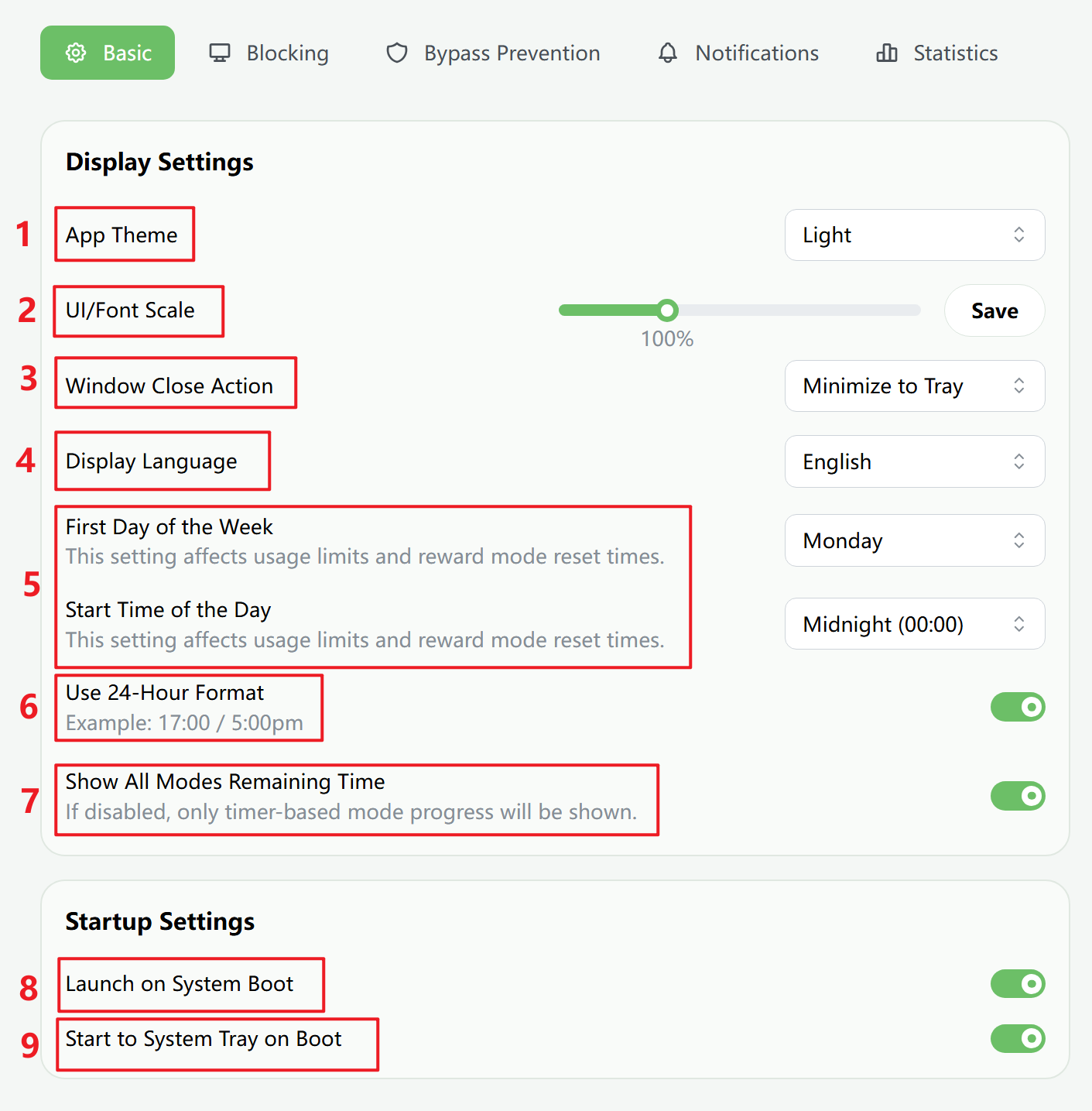Click the monitor icon beside Blocking
1092x1111 pixels.
[x=220, y=53]
